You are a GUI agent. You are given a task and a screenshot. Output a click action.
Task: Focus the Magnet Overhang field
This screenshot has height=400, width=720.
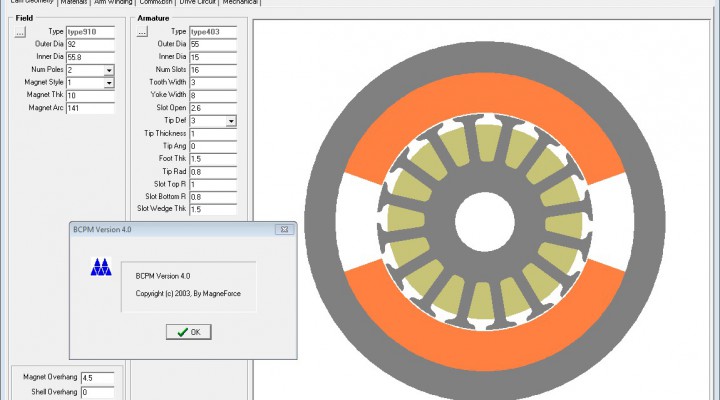99,378
